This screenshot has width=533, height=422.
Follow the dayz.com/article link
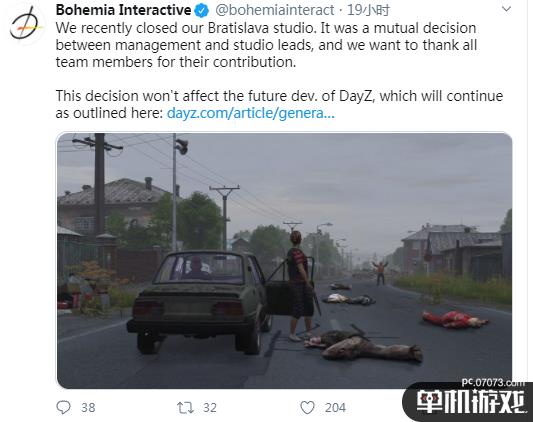click(251, 113)
